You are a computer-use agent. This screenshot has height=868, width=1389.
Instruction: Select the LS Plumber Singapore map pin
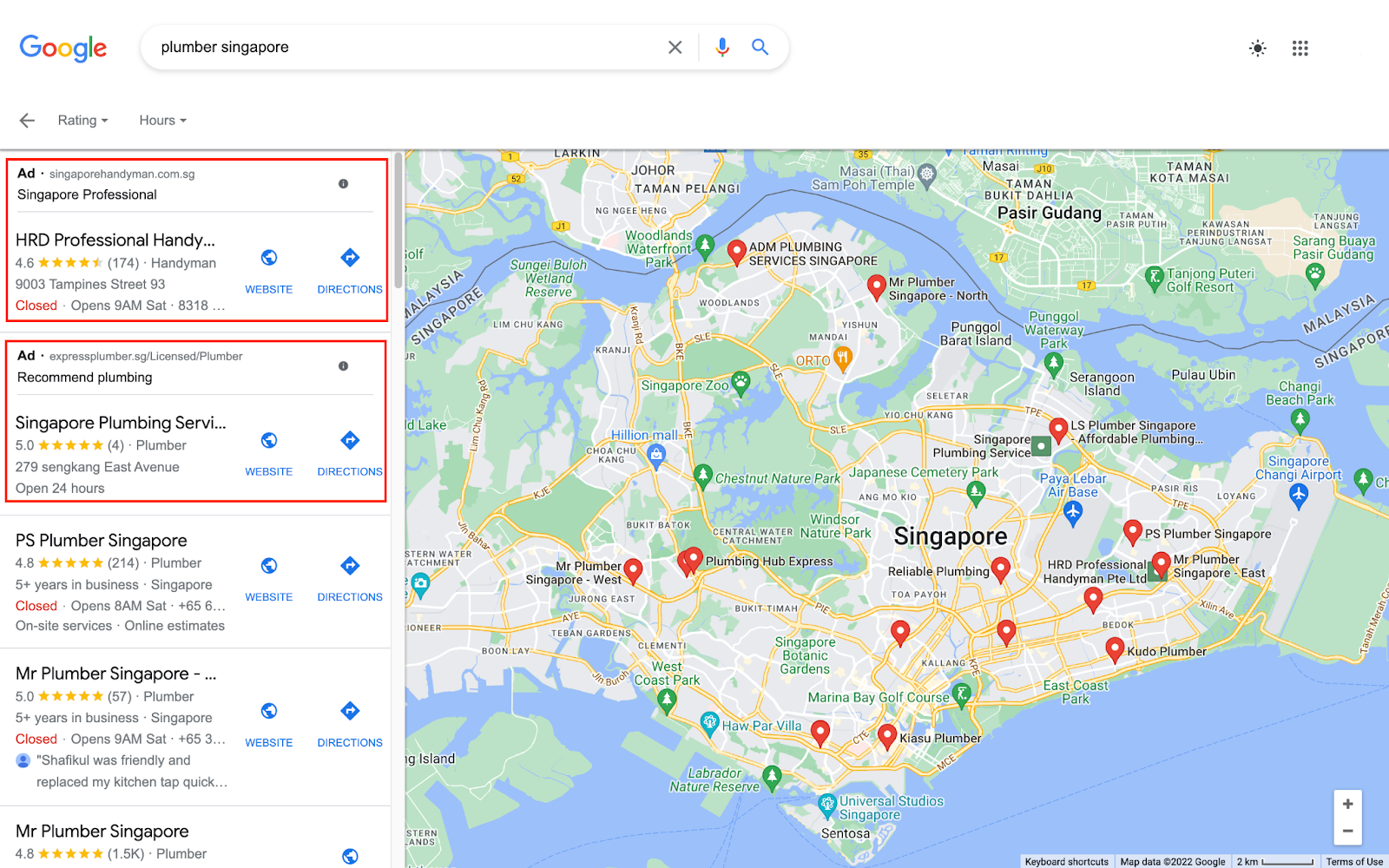click(x=1058, y=430)
